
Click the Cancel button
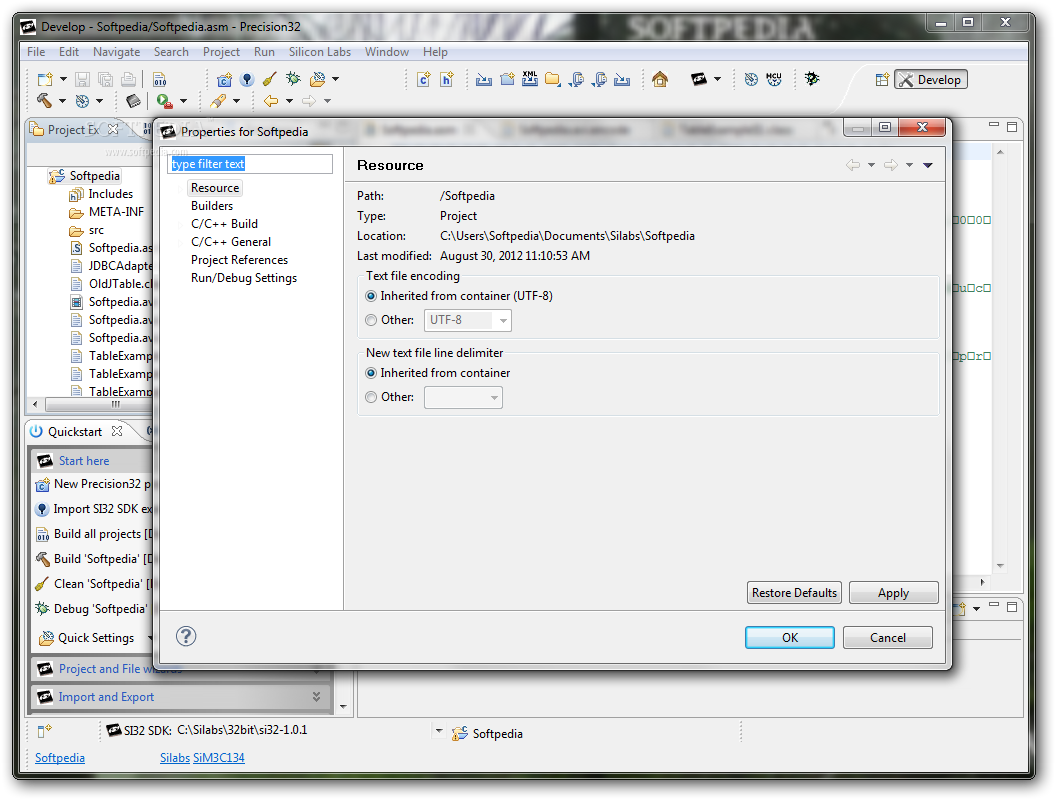[888, 638]
